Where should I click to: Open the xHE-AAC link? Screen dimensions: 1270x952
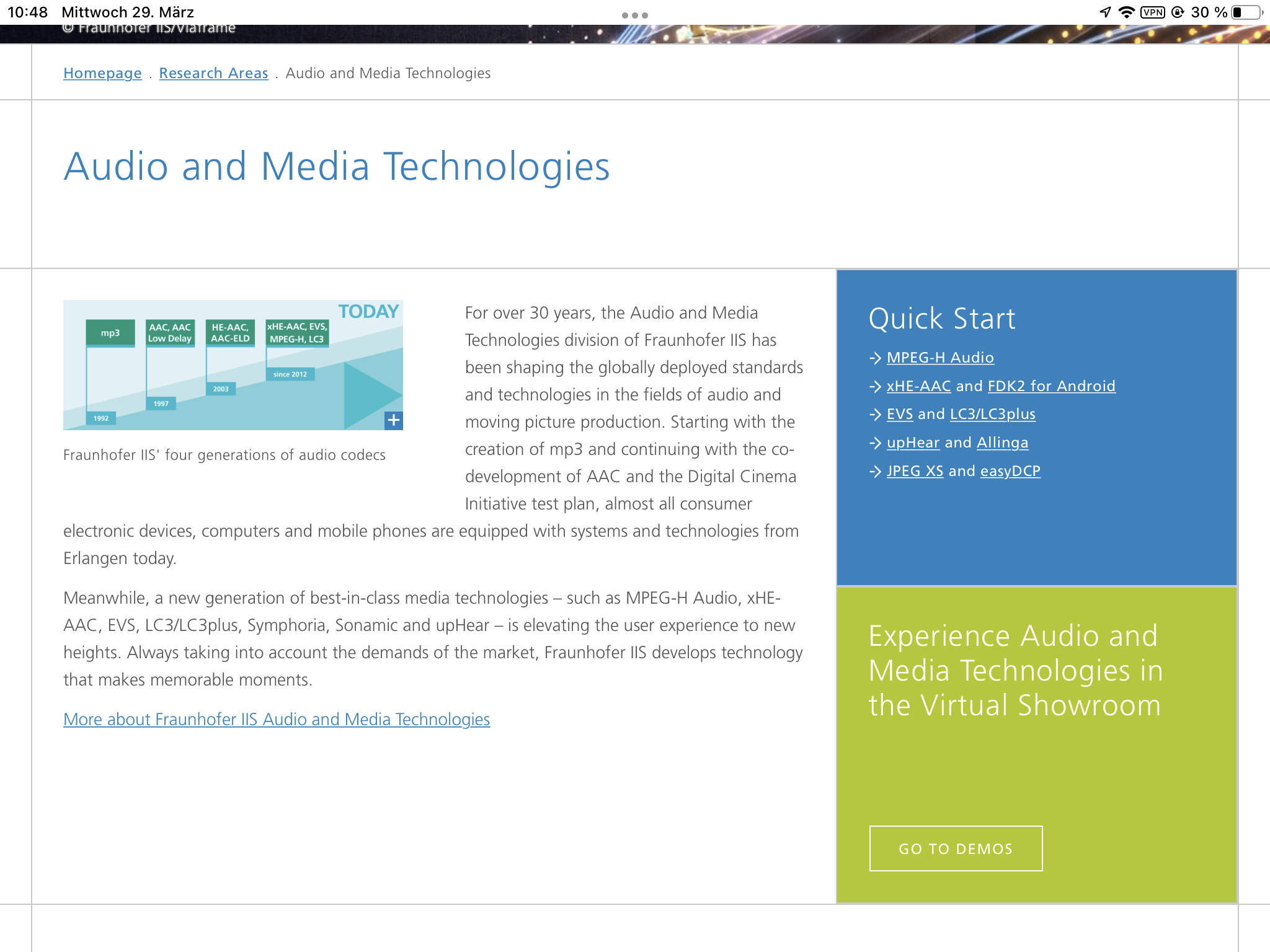918,386
